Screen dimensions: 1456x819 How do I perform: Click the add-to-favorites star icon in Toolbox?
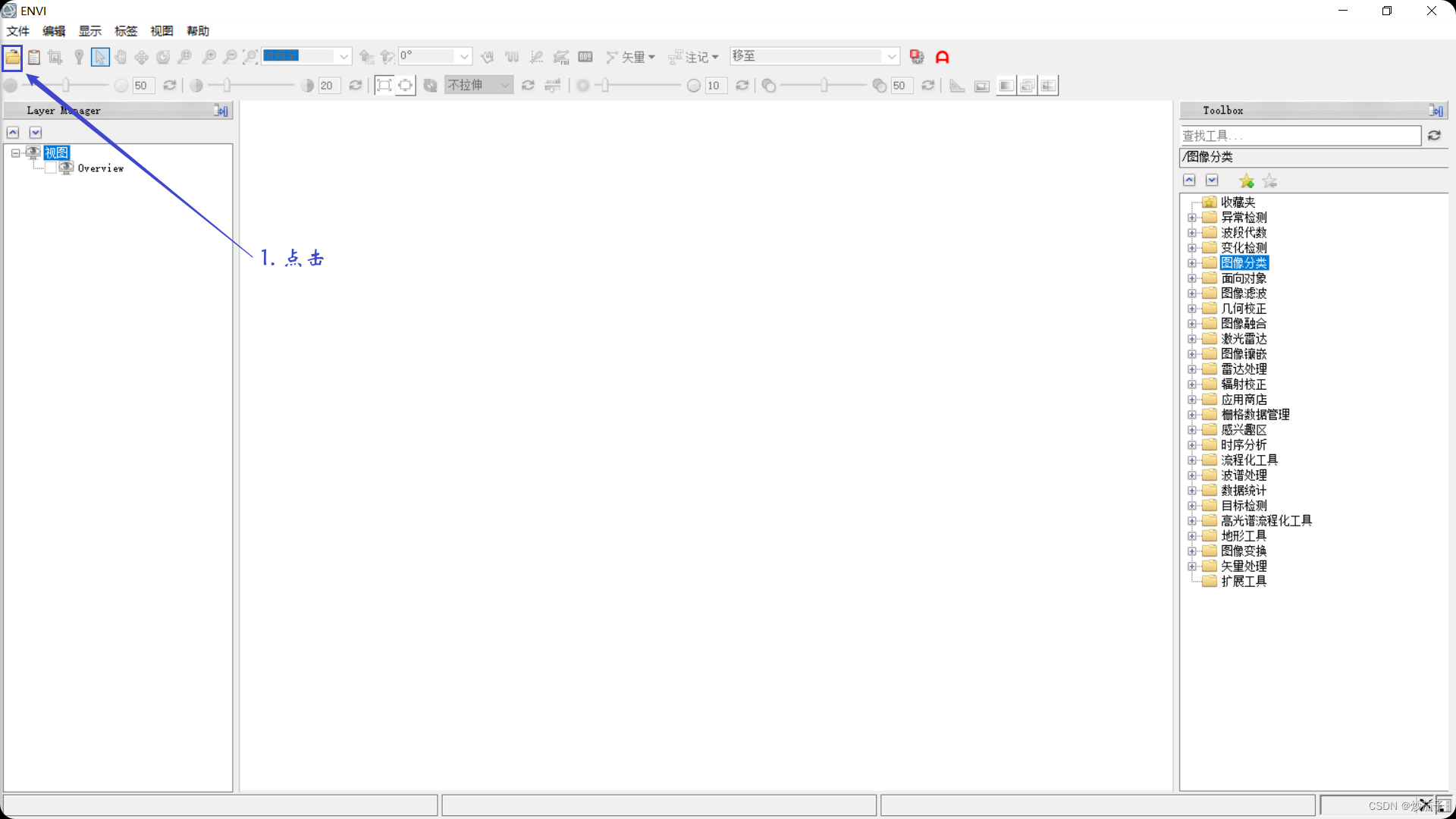[1246, 181]
